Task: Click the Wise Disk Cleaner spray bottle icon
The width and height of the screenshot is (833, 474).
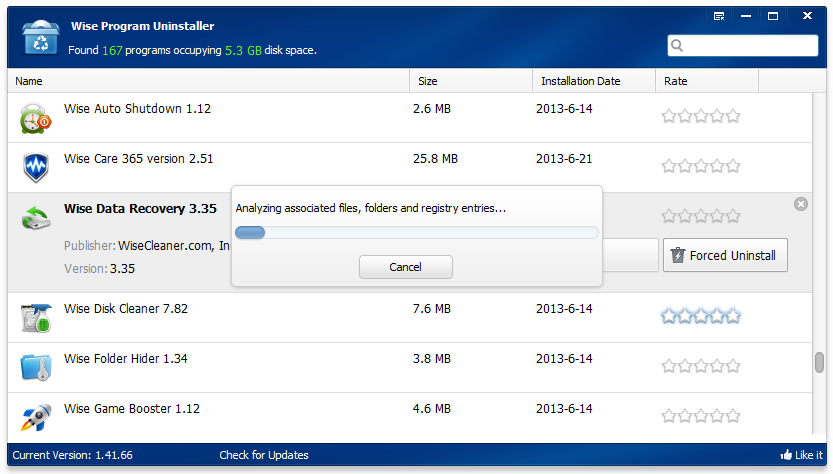Action: pos(36,318)
